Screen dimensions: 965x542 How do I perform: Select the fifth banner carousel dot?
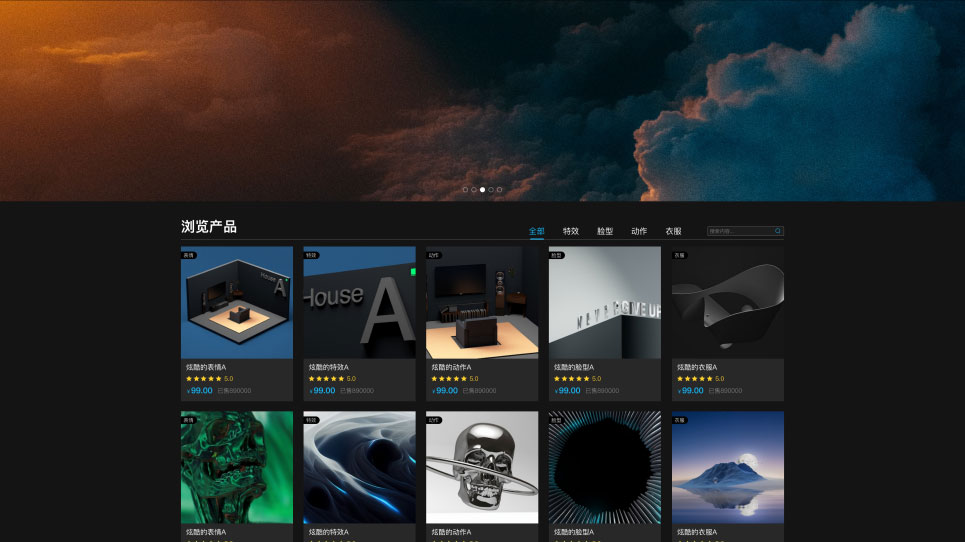(500, 189)
